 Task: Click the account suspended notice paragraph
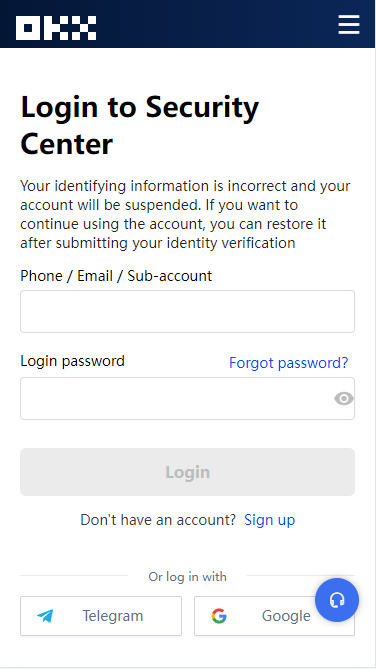[x=185, y=215]
